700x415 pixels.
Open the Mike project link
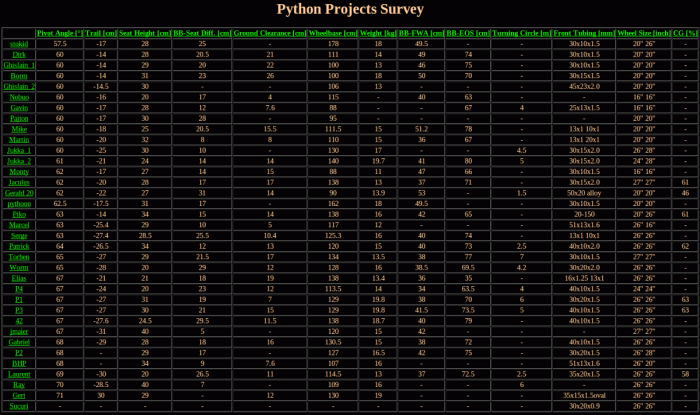19,129
